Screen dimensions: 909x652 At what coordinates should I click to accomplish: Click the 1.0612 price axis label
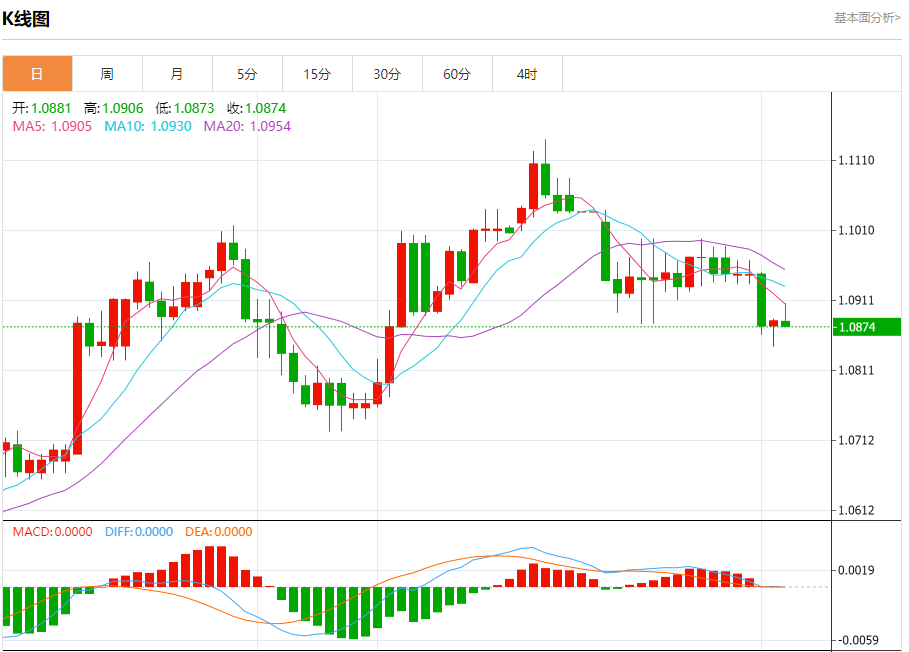click(x=857, y=511)
